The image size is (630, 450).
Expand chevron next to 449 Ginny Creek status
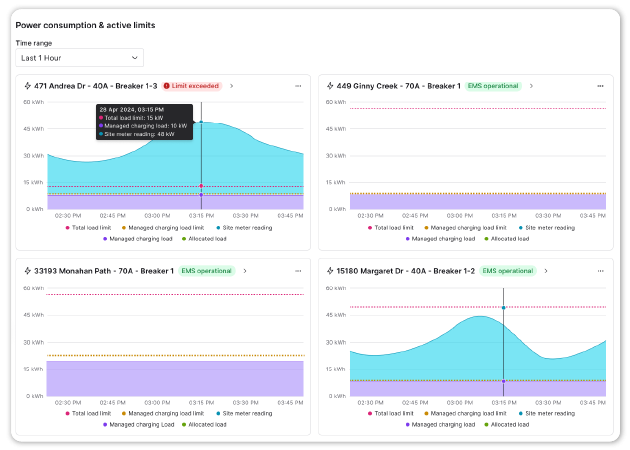point(532,86)
